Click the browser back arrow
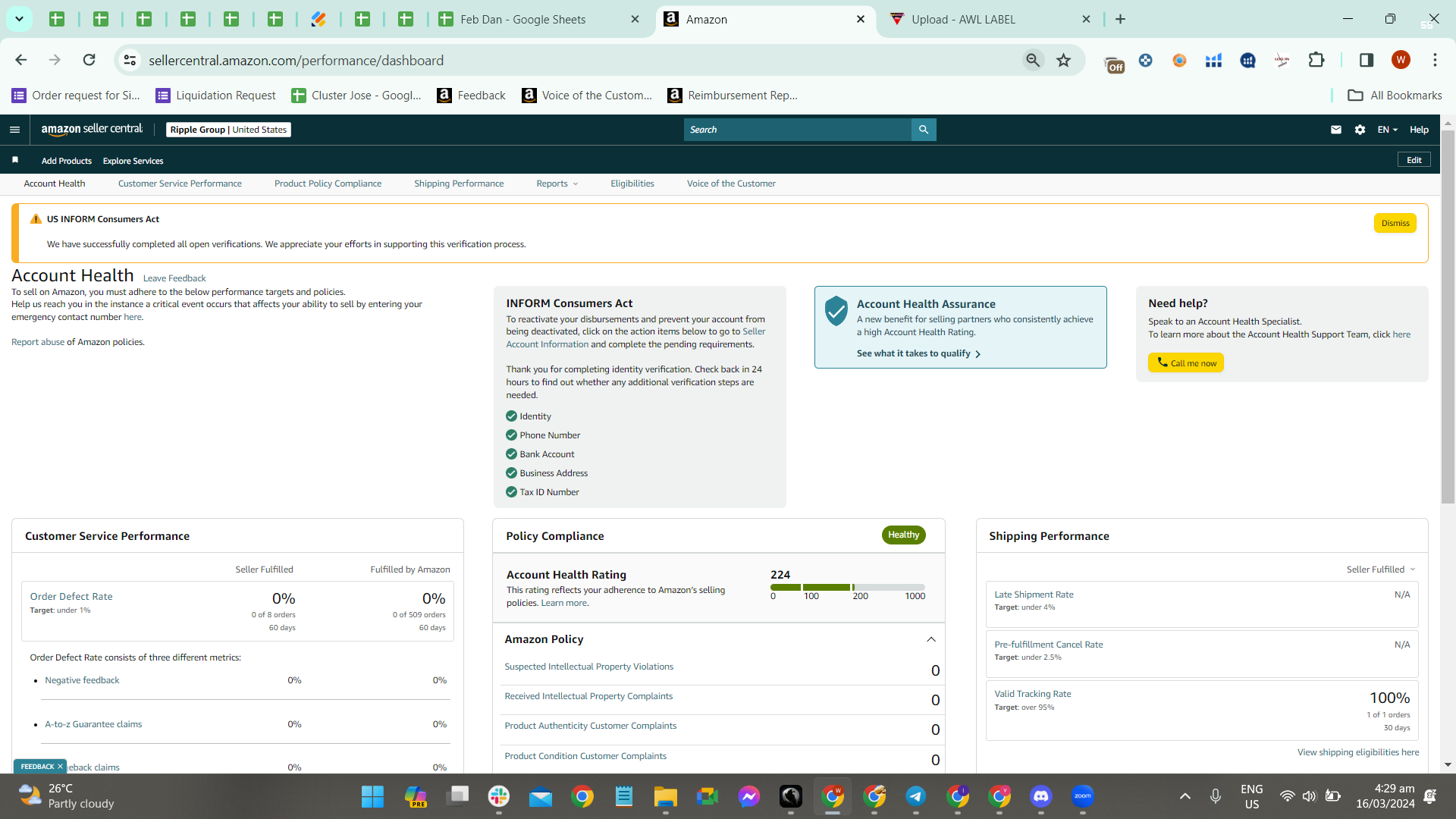This screenshot has width=1456, height=819. click(x=21, y=60)
